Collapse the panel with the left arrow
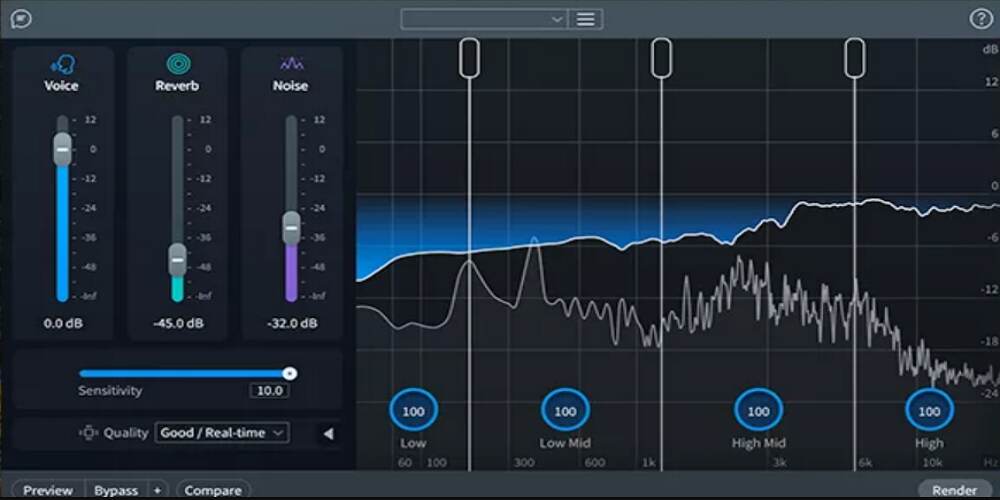Screen dimensions: 1000x500 pyautogui.click(x=328, y=434)
